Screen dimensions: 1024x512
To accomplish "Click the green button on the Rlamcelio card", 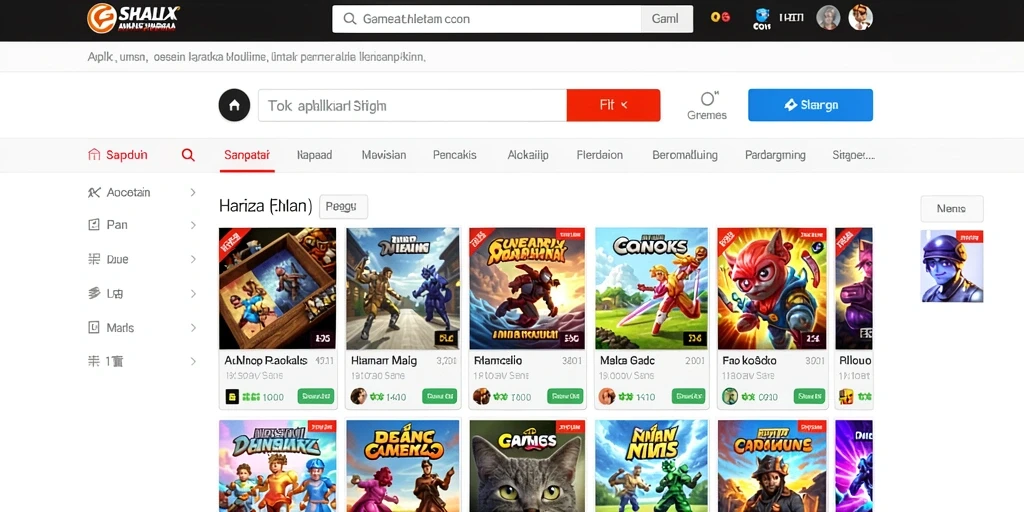I will [565, 396].
